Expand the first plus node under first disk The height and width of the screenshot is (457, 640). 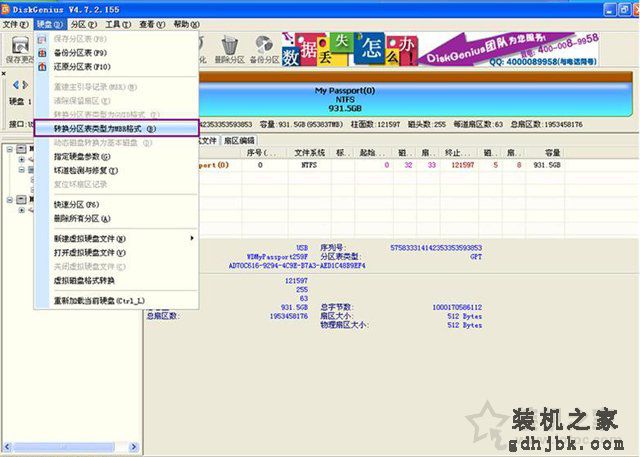click(x=22, y=160)
